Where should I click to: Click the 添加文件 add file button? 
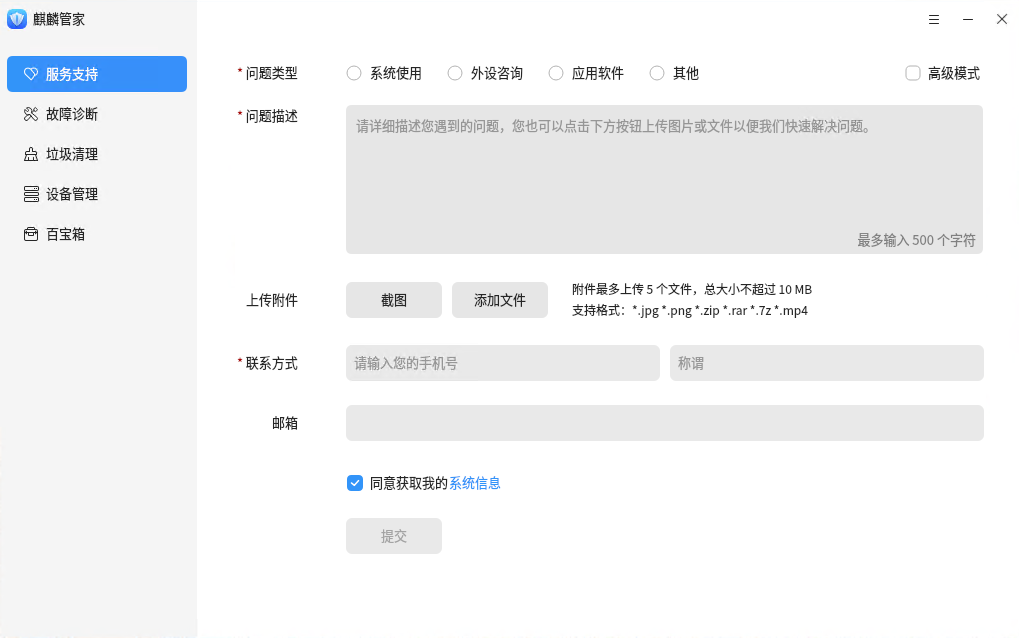[x=499, y=300]
